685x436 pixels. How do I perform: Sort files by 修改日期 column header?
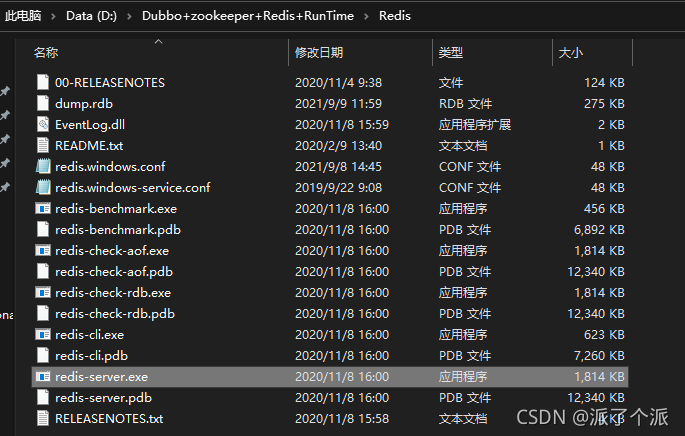319,53
